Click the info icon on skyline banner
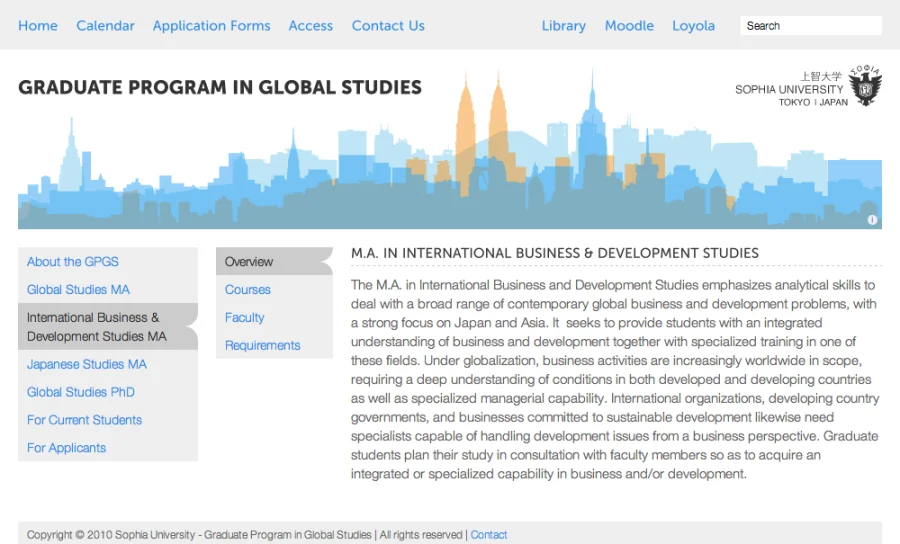 tap(872, 220)
